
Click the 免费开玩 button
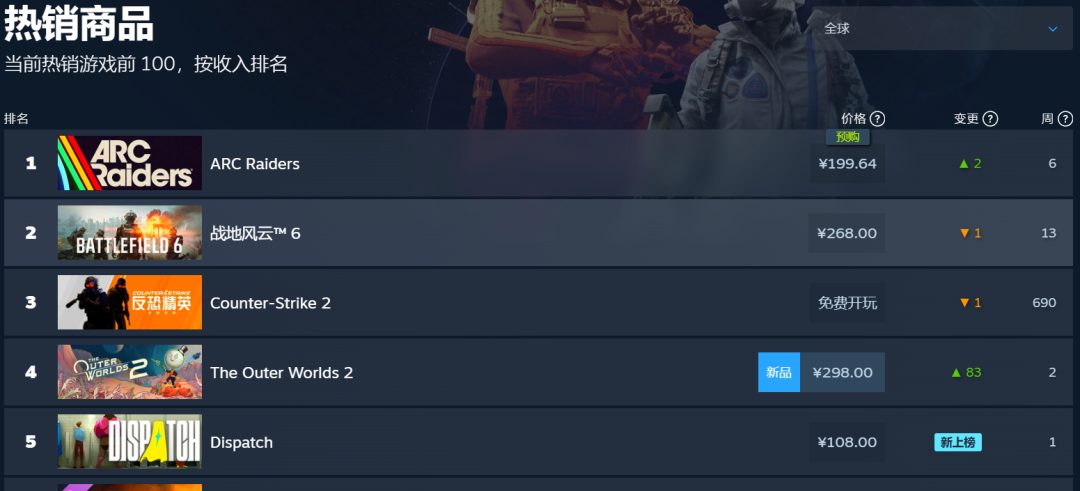click(847, 303)
